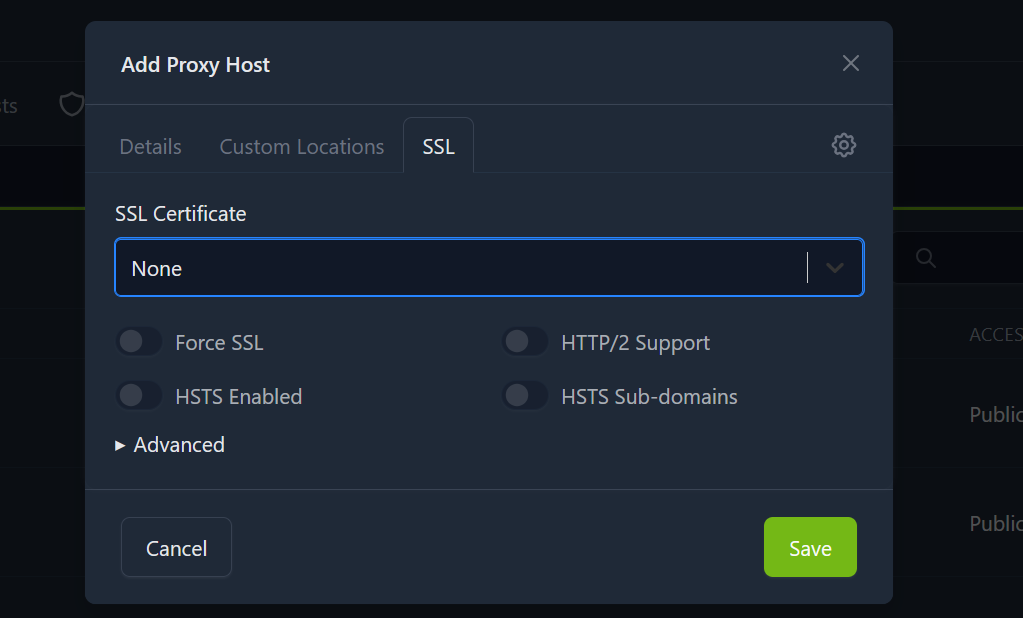Click the first Public access entry
Image resolution: width=1023 pixels, height=618 pixels.
pos(996,414)
